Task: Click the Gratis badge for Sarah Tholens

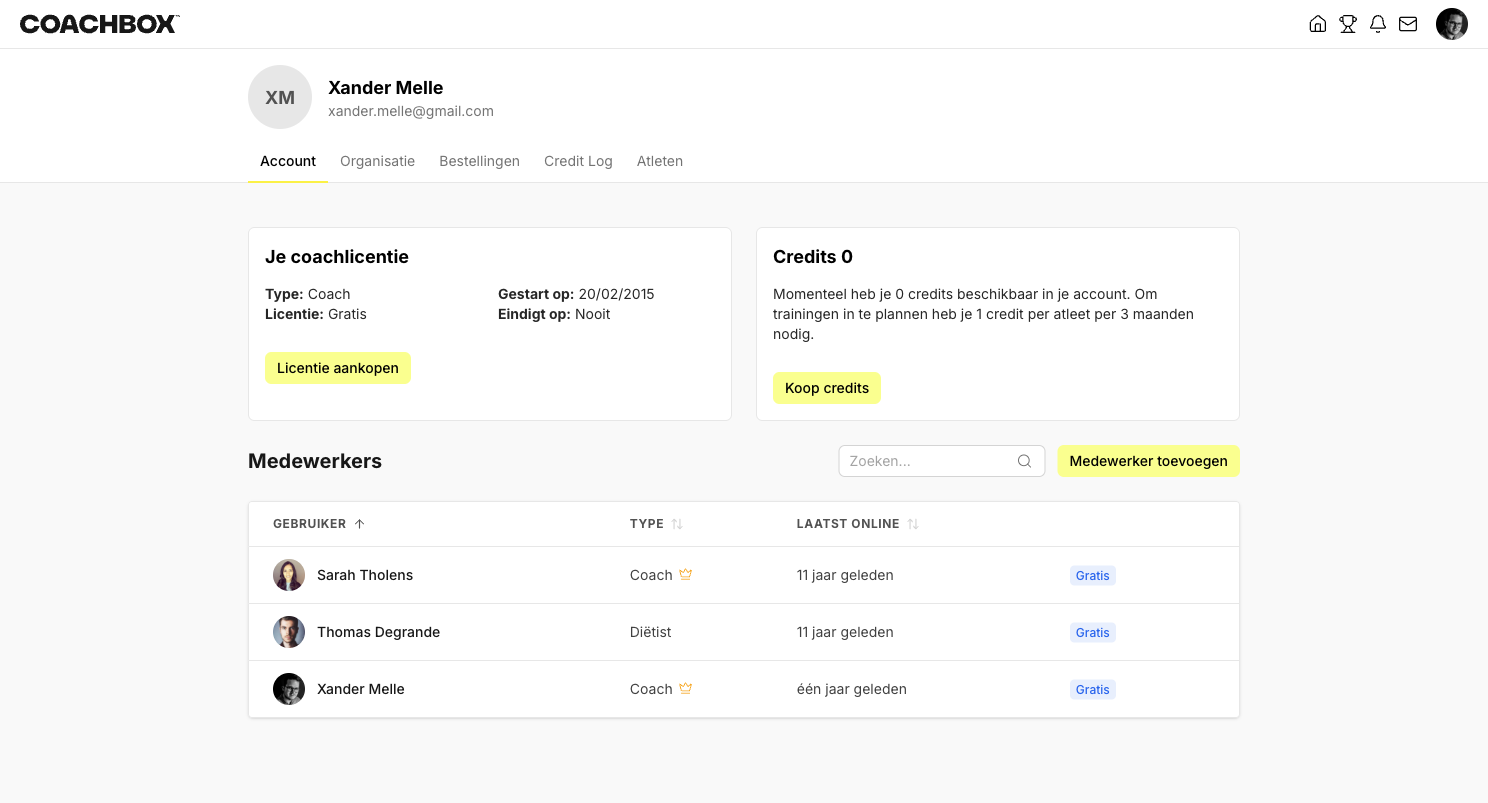Action: coord(1092,576)
